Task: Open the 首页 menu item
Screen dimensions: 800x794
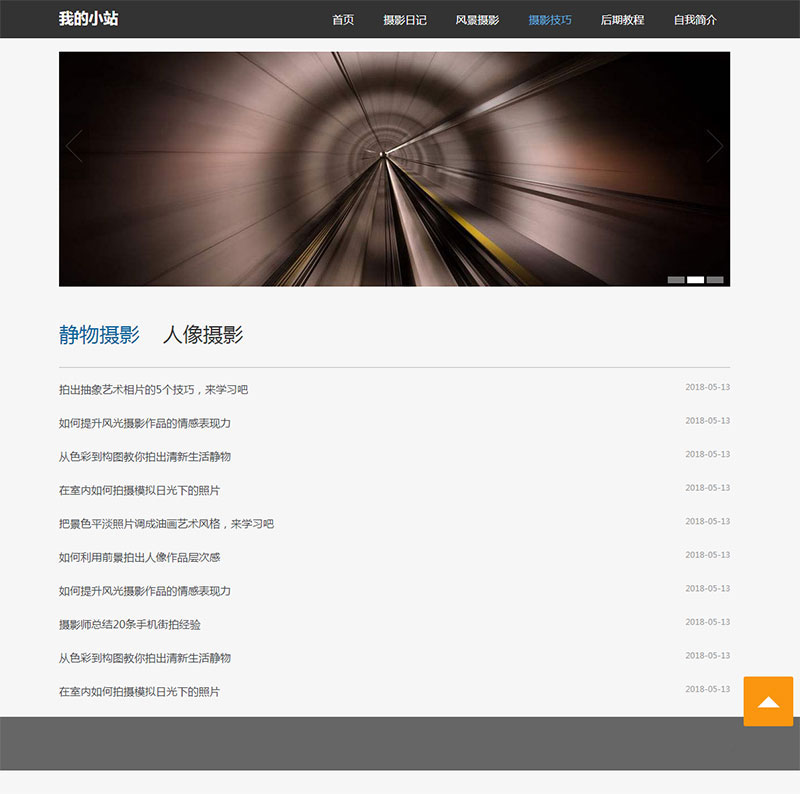Action: pyautogui.click(x=343, y=20)
